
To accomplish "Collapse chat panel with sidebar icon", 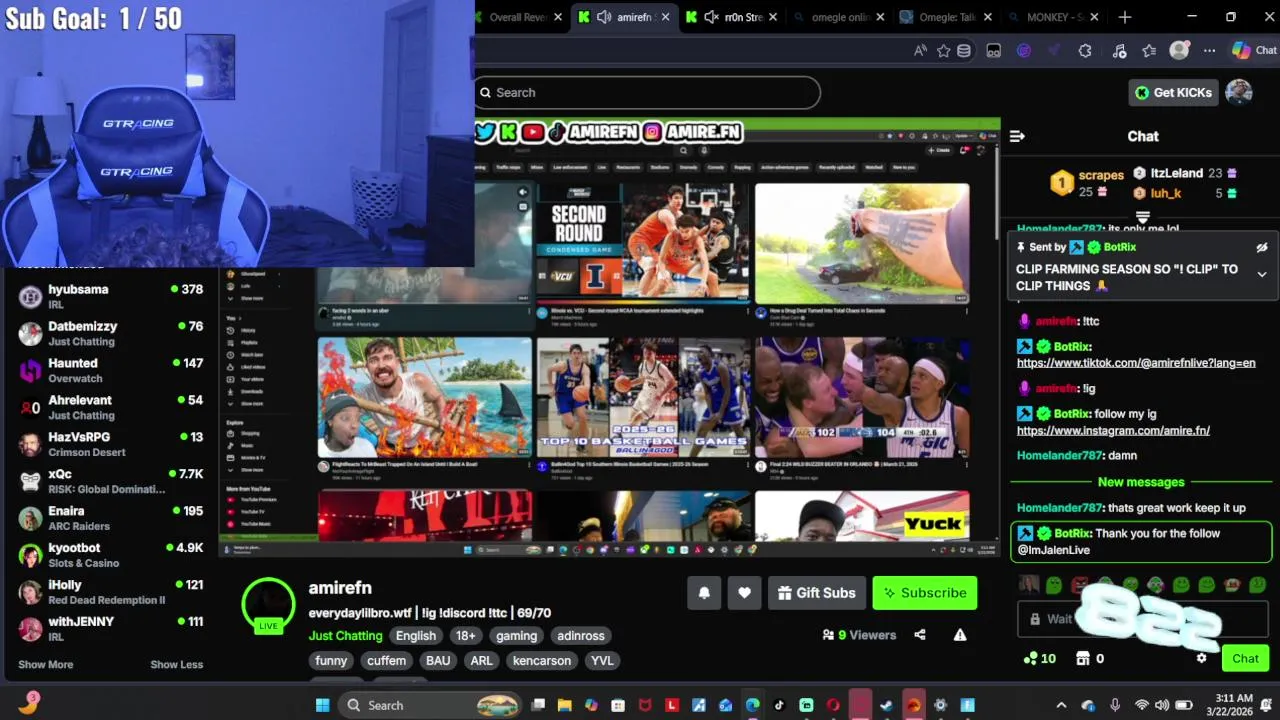I will click(1017, 136).
